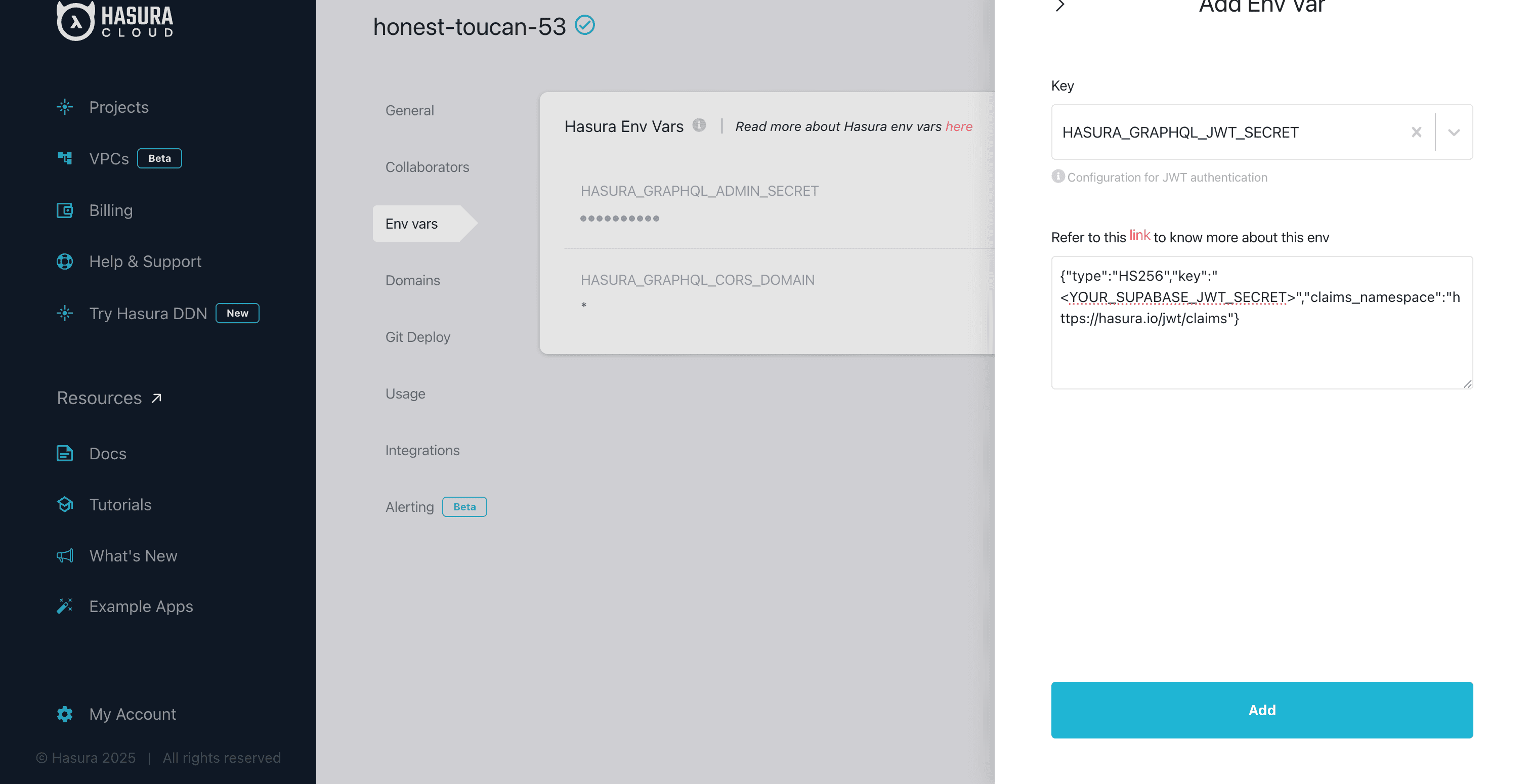Open the Projects section in the sidebar
Image resolution: width=1530 pixels, height=784 pixels.
[x=118, y=107]
